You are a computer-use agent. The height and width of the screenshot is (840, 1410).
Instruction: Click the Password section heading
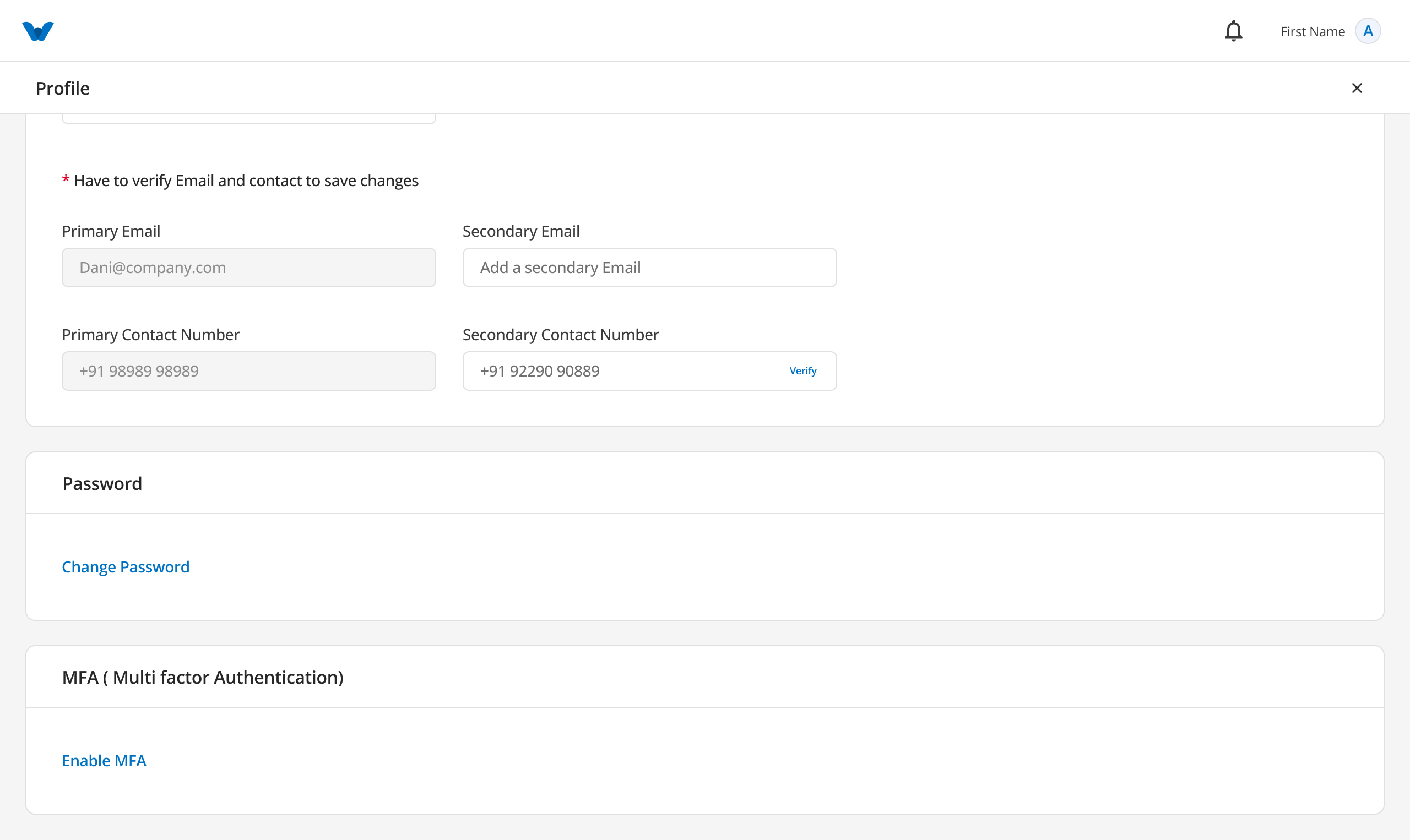tap(102, 483)
